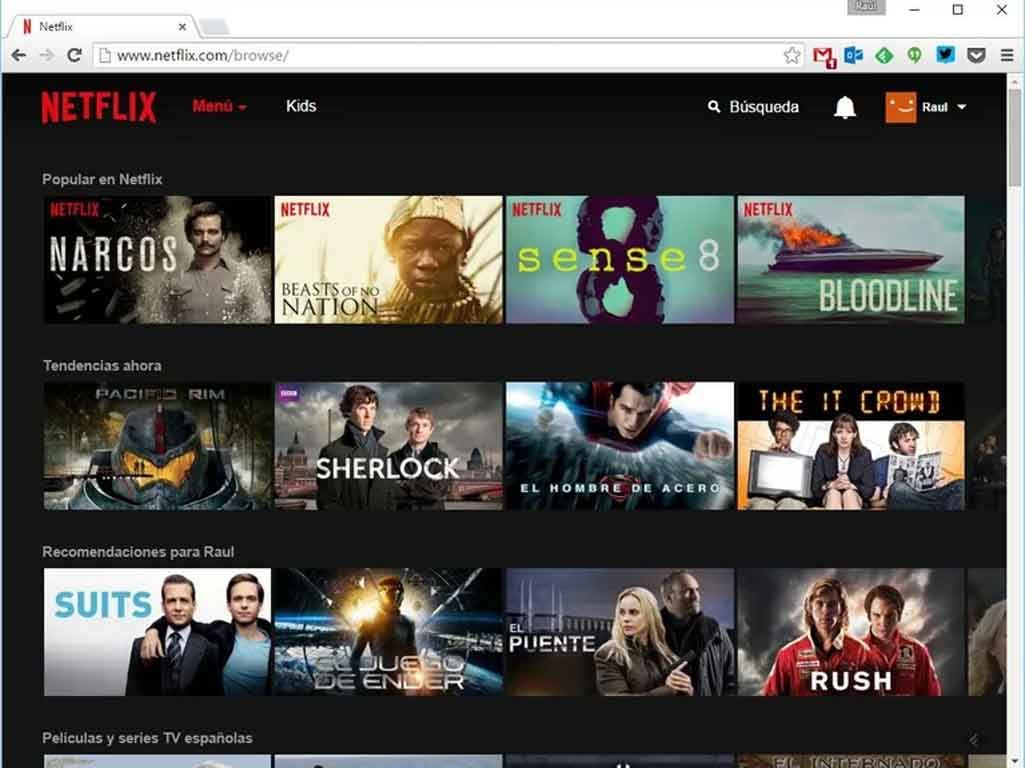Open the Bloodline thumbnail
This screenshot has height=768, width=1025.
coord(851,259)
